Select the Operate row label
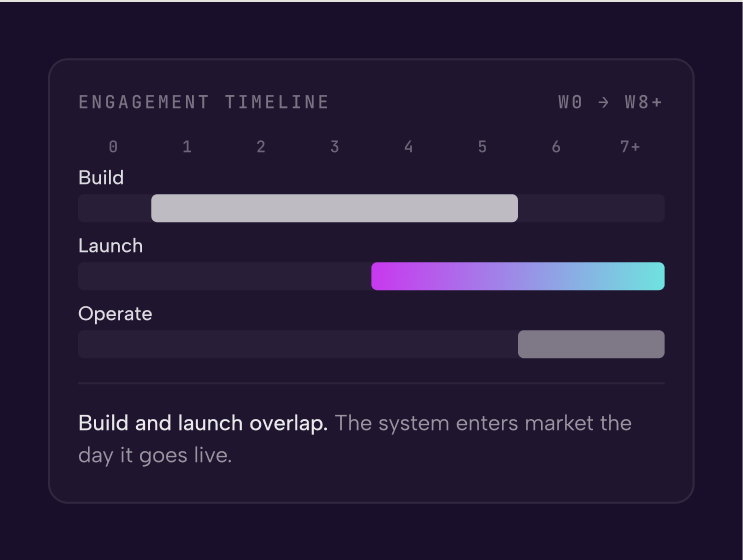This screenshot has width=743, height=560. (x=115, y=314)
